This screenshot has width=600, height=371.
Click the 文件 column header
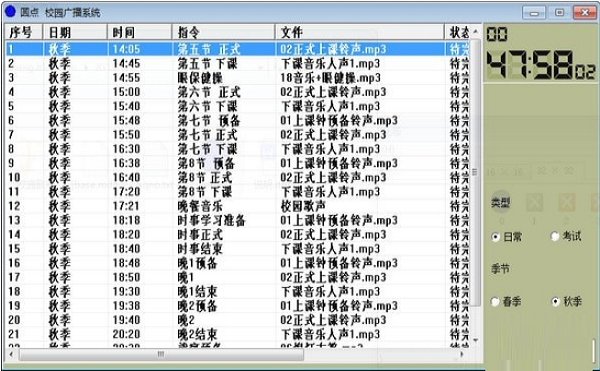(360, 33)
